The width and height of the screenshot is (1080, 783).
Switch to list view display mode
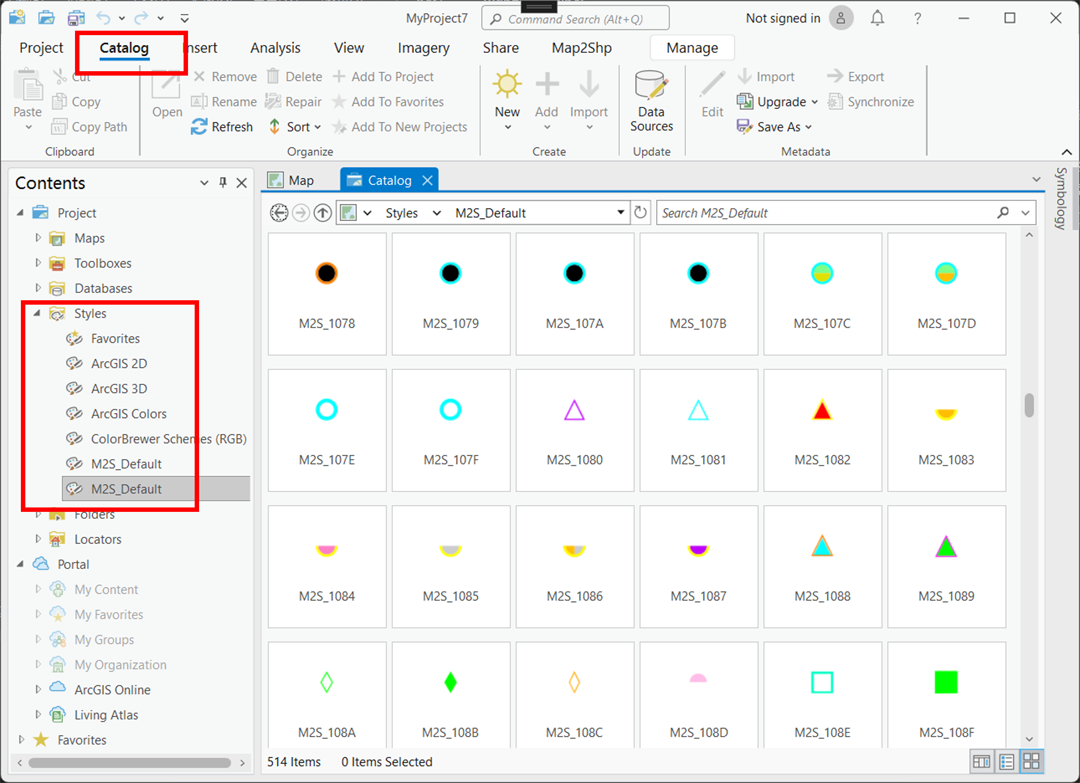1006,762
